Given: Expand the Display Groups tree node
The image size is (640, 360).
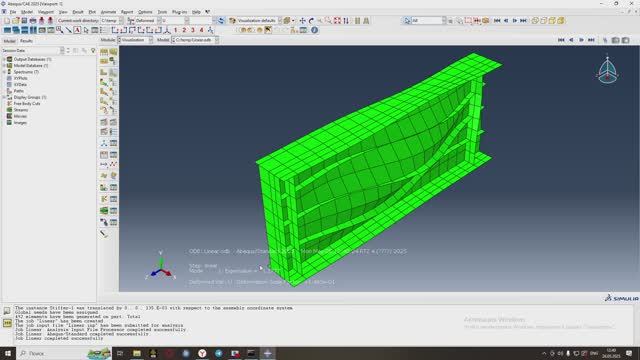Looking at the screenshot, I should pos(4,98).
